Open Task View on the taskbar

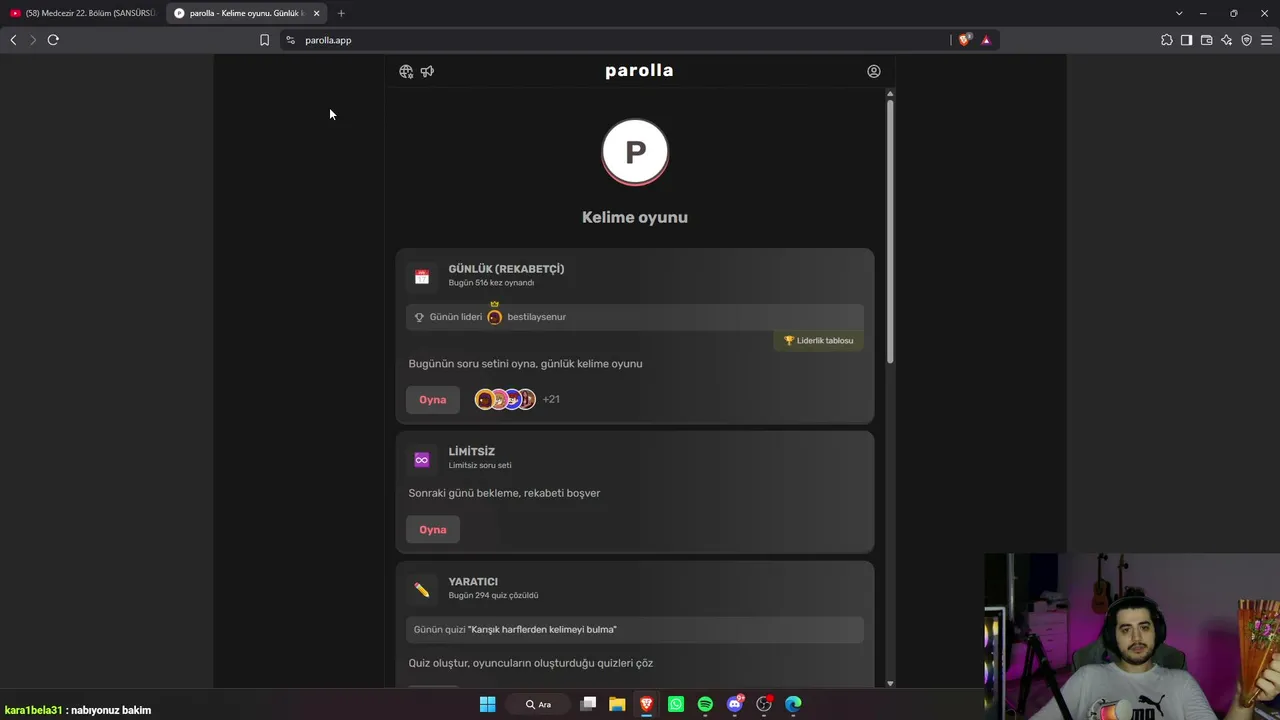[x=588, y=704]
